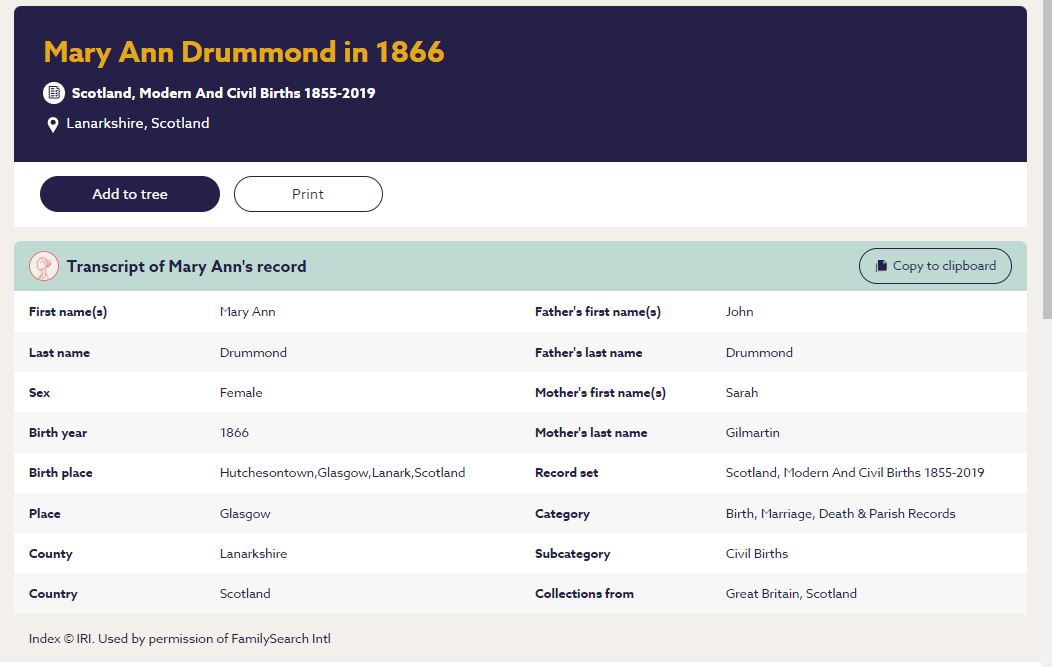
Task: Select the Lanarkshire, Scotland location text
Action: pyautogui.click(x=138, y=124)
